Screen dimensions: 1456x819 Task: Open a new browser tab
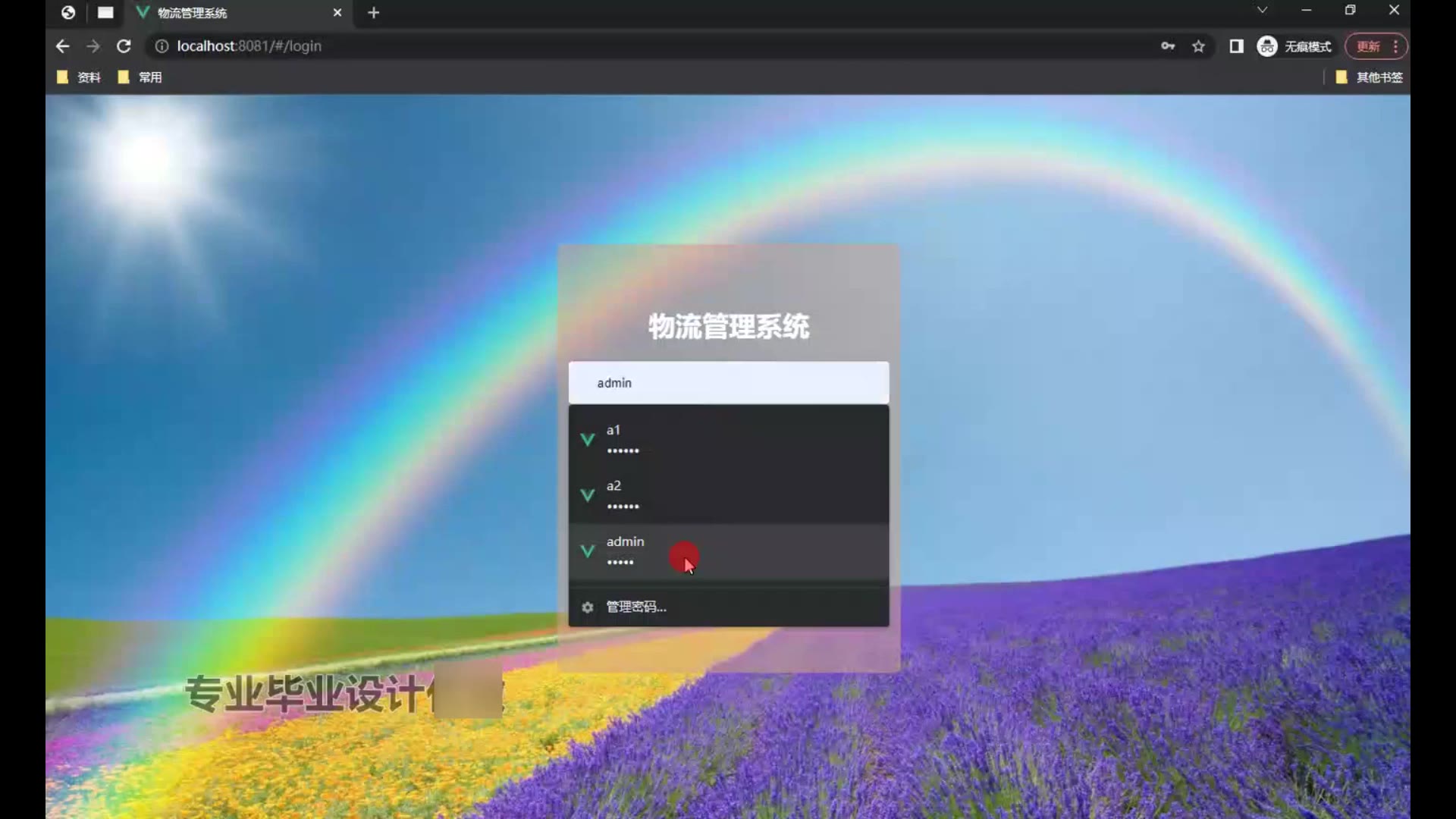(373, 13)
